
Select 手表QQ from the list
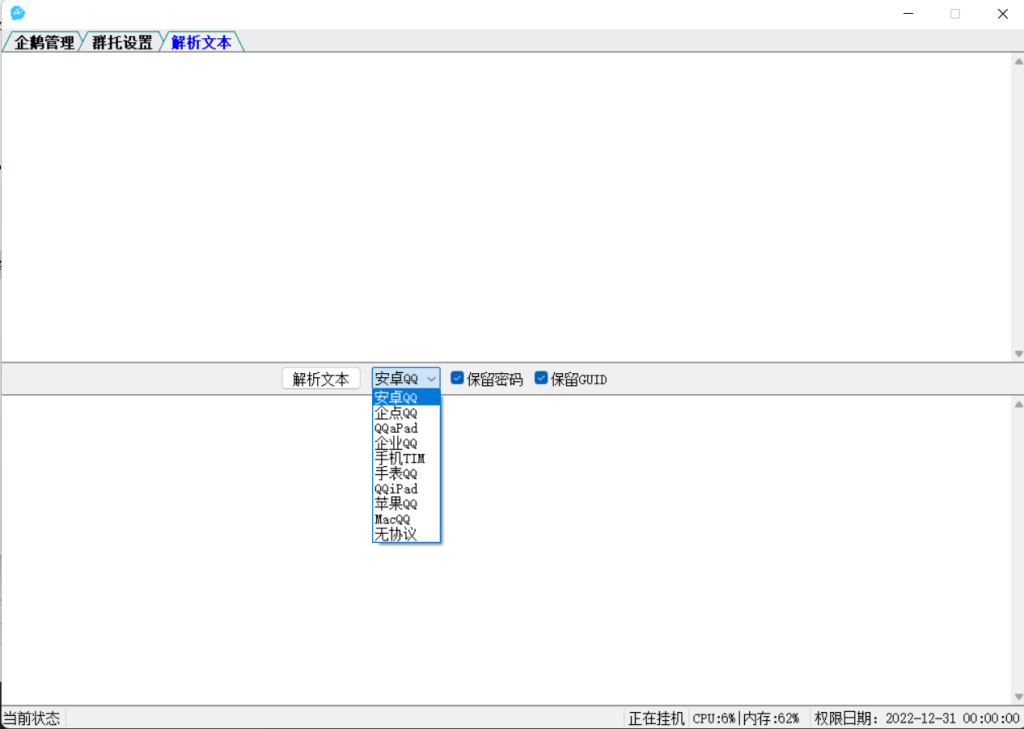coord(405,473)
